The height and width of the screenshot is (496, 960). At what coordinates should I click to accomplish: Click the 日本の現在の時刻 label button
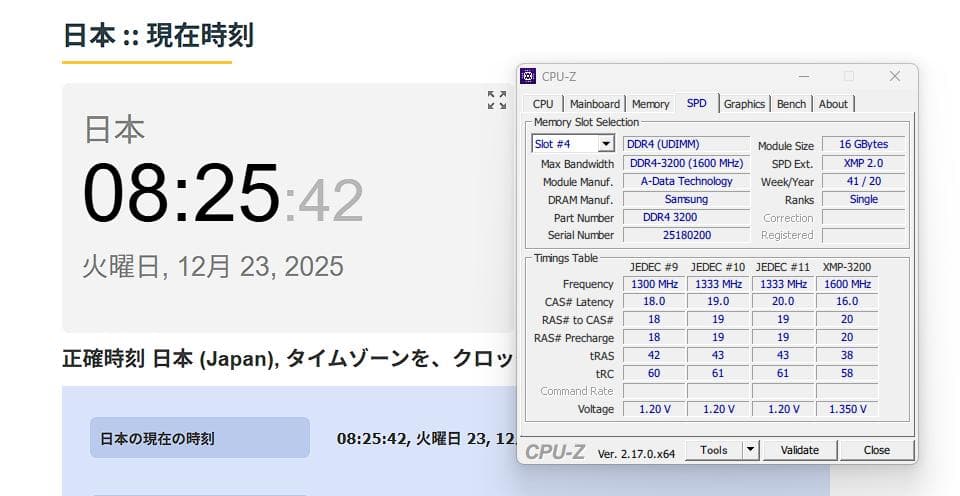(x=200, y=438)
